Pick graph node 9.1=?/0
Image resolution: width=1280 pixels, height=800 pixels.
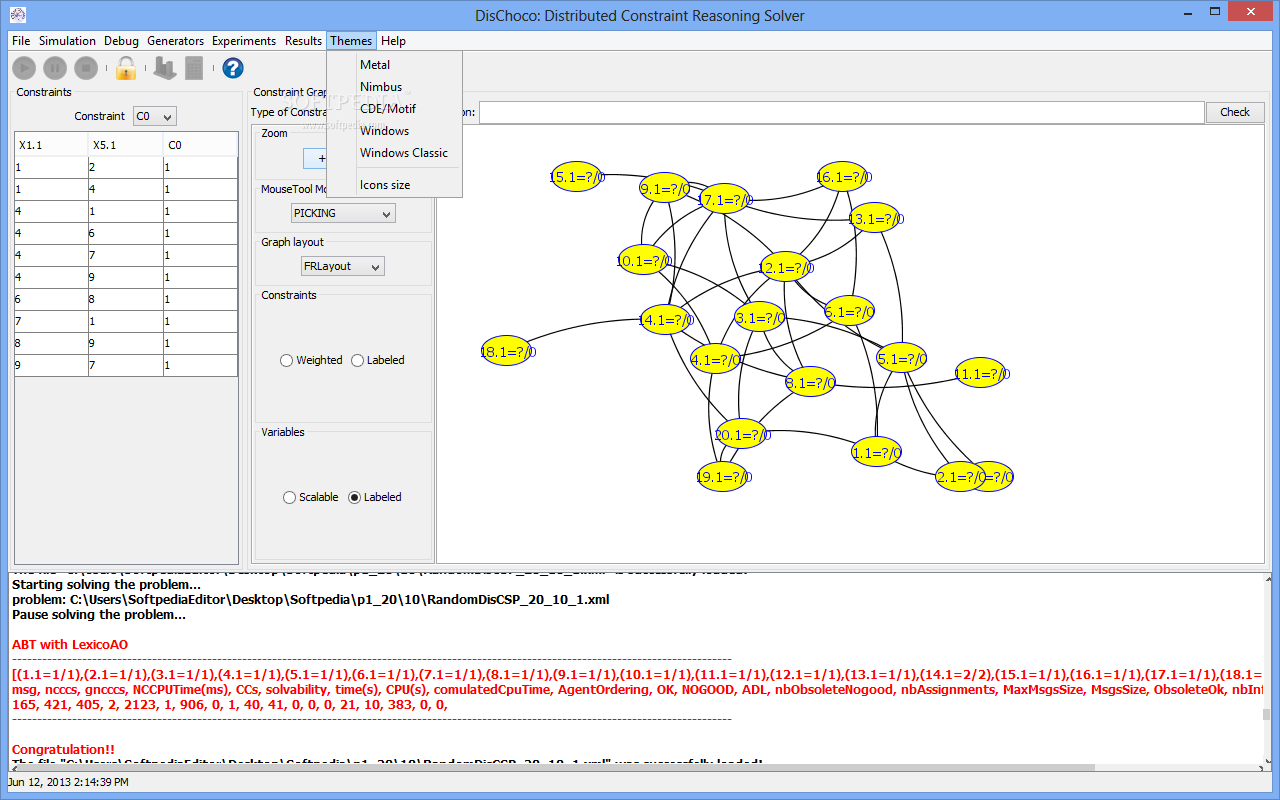(x=665, y=188)
